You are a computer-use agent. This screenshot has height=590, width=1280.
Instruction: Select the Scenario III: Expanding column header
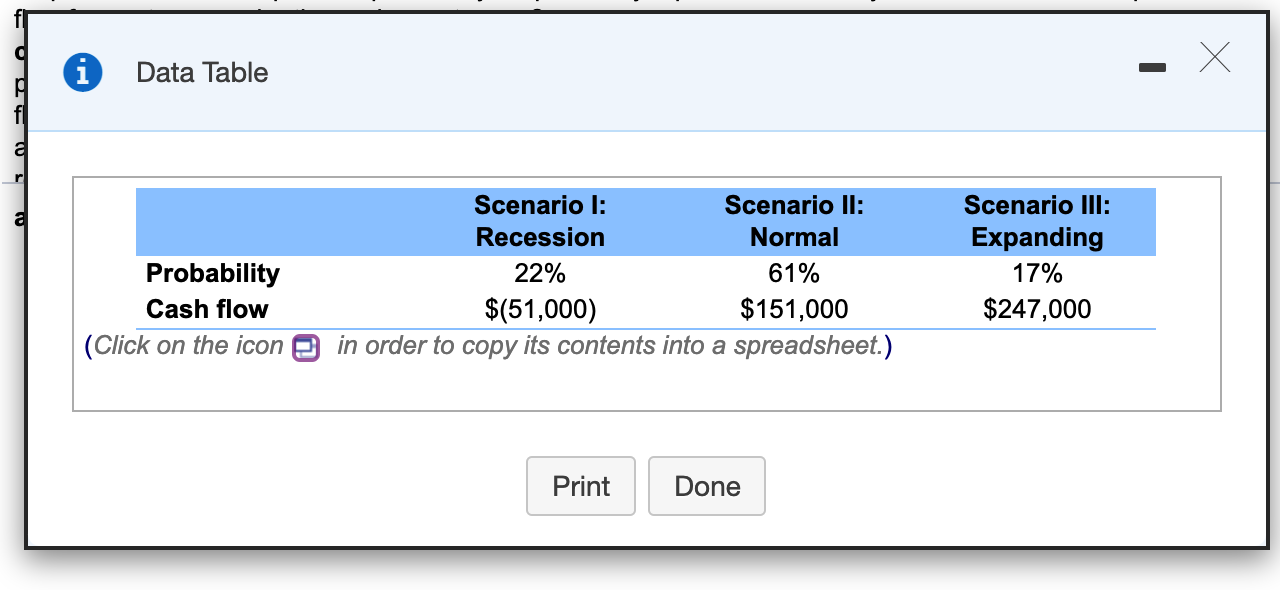(1037, 221)
